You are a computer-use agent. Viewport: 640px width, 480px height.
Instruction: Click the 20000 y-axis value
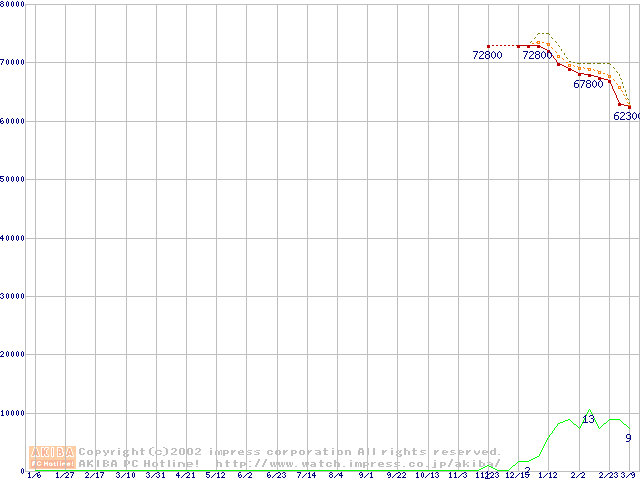click(x=13, y=354)
